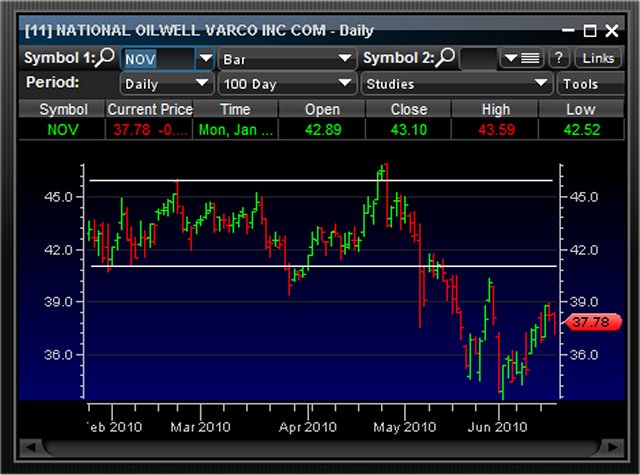Click the 43.10 close value
The image size is (640, 475).
(x=409, y=130)
